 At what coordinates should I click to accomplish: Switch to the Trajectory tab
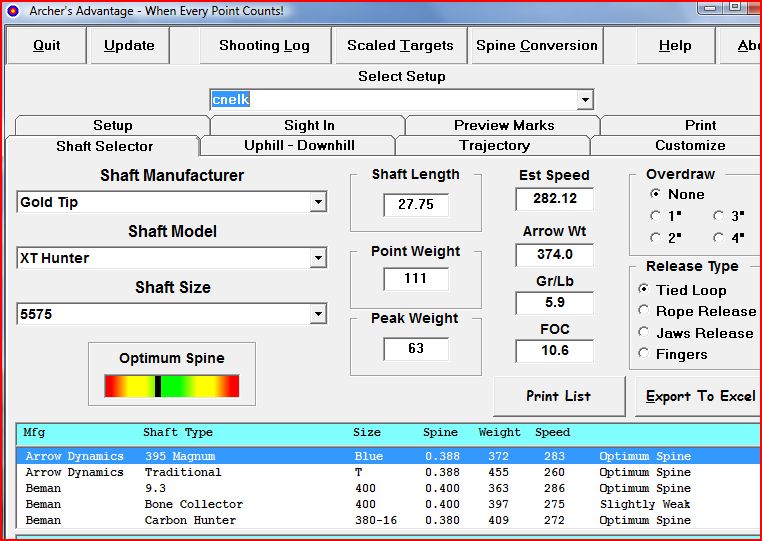tap(494, 146)
